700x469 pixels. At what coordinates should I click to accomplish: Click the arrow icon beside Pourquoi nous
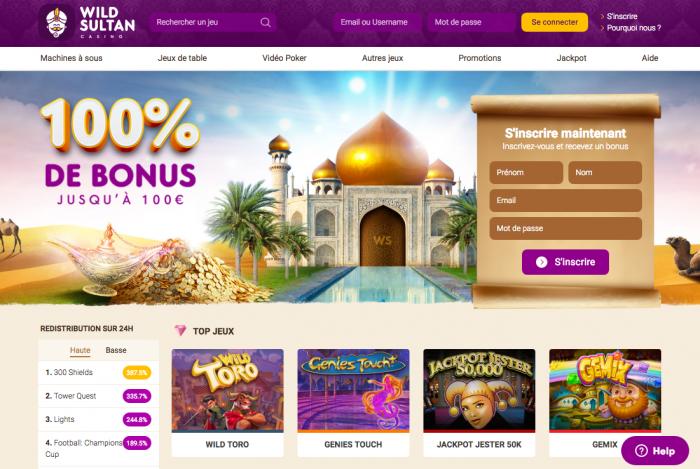tap(602, 28)
